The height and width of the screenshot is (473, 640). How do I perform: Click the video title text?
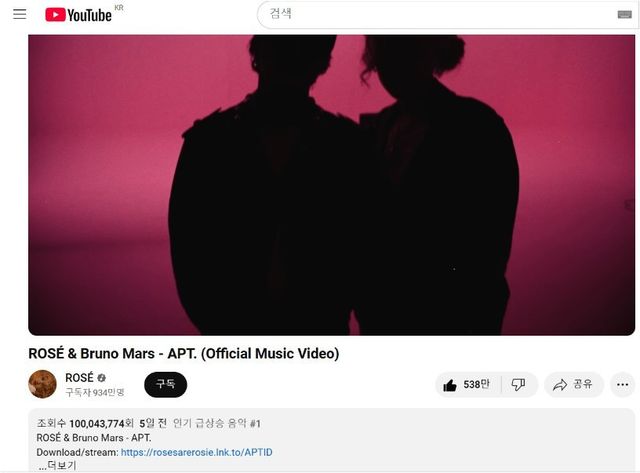[x=184, y=353]
